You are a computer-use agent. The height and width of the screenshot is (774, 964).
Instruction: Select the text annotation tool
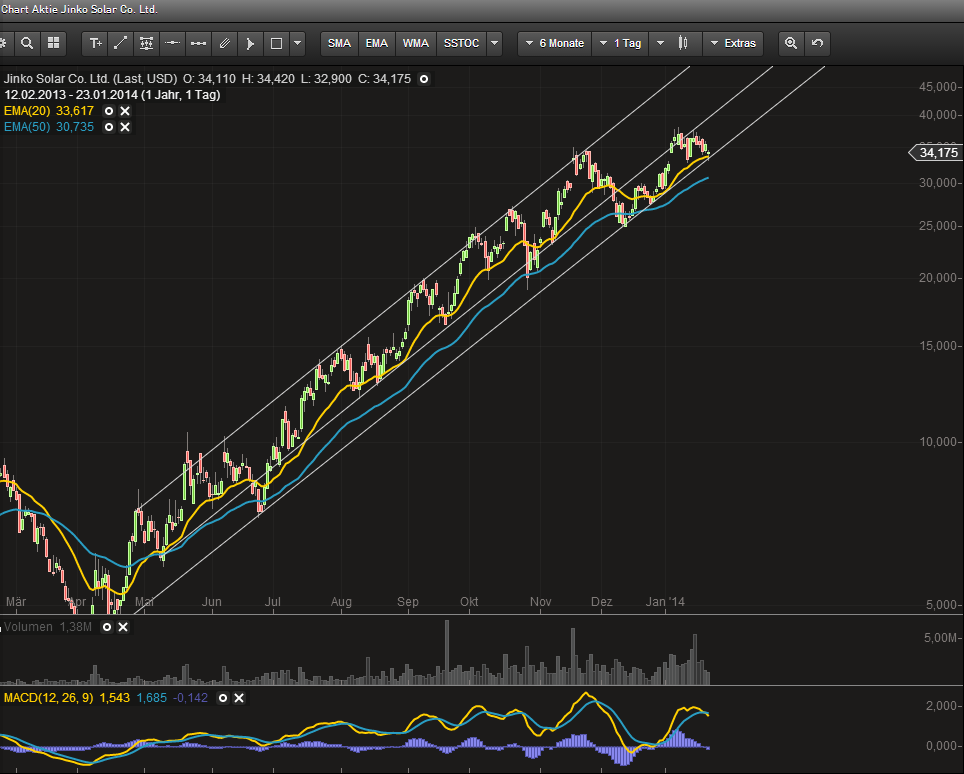tap(95, 43)
